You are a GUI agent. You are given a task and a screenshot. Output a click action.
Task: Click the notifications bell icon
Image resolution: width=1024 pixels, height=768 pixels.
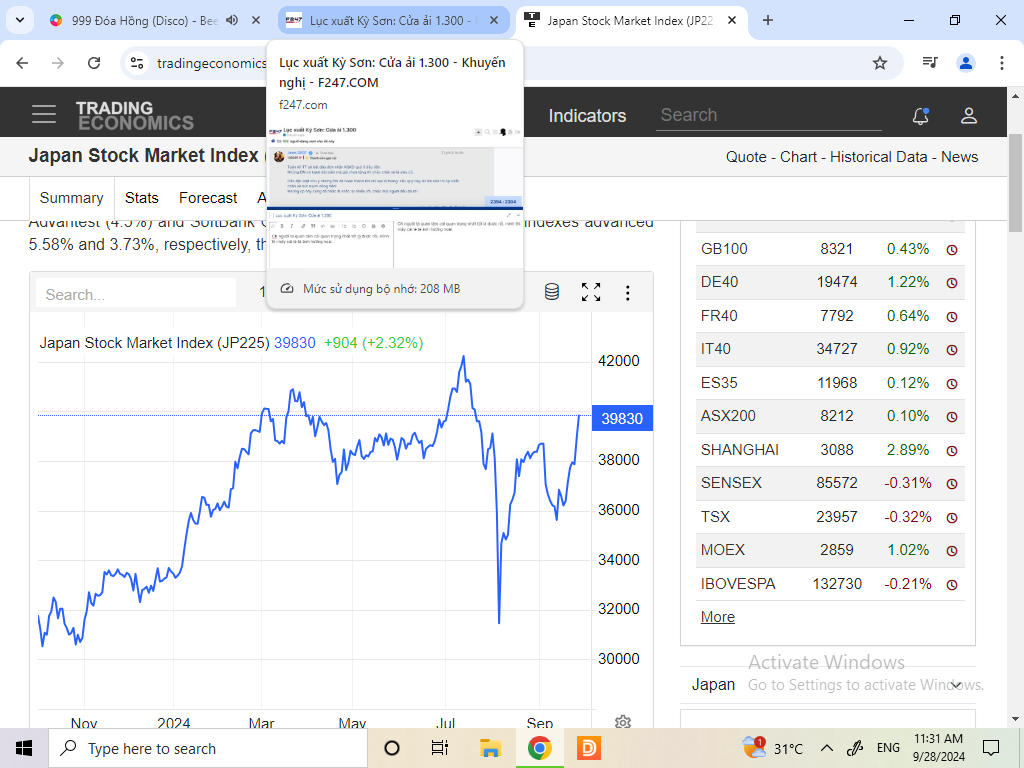pyautogui.click(x=921, y=116)
